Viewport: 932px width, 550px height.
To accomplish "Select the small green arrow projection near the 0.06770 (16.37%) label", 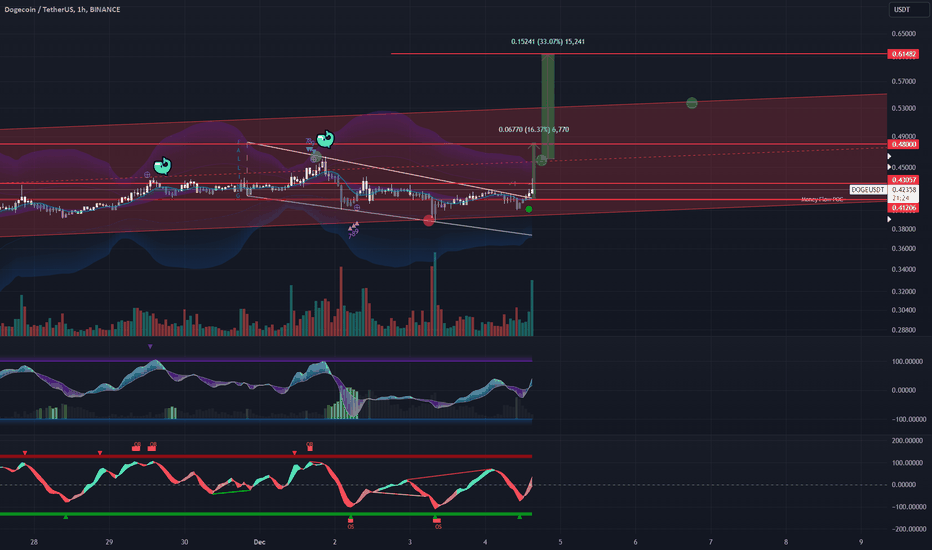I will click(x=534, y=169).
